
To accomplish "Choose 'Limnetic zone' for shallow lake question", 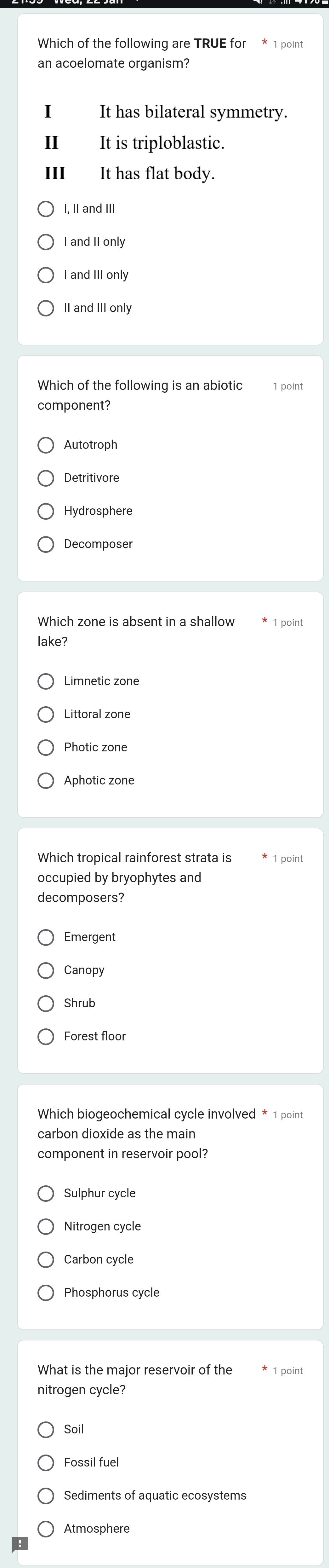I will (x=46, y=681).
